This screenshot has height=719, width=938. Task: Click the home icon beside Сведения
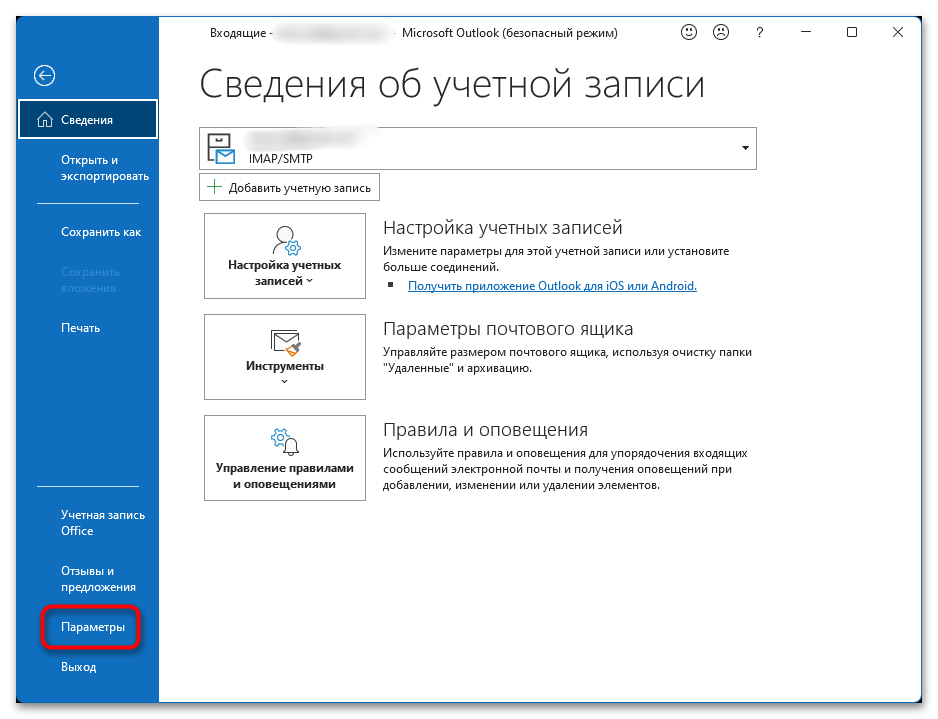45,120
